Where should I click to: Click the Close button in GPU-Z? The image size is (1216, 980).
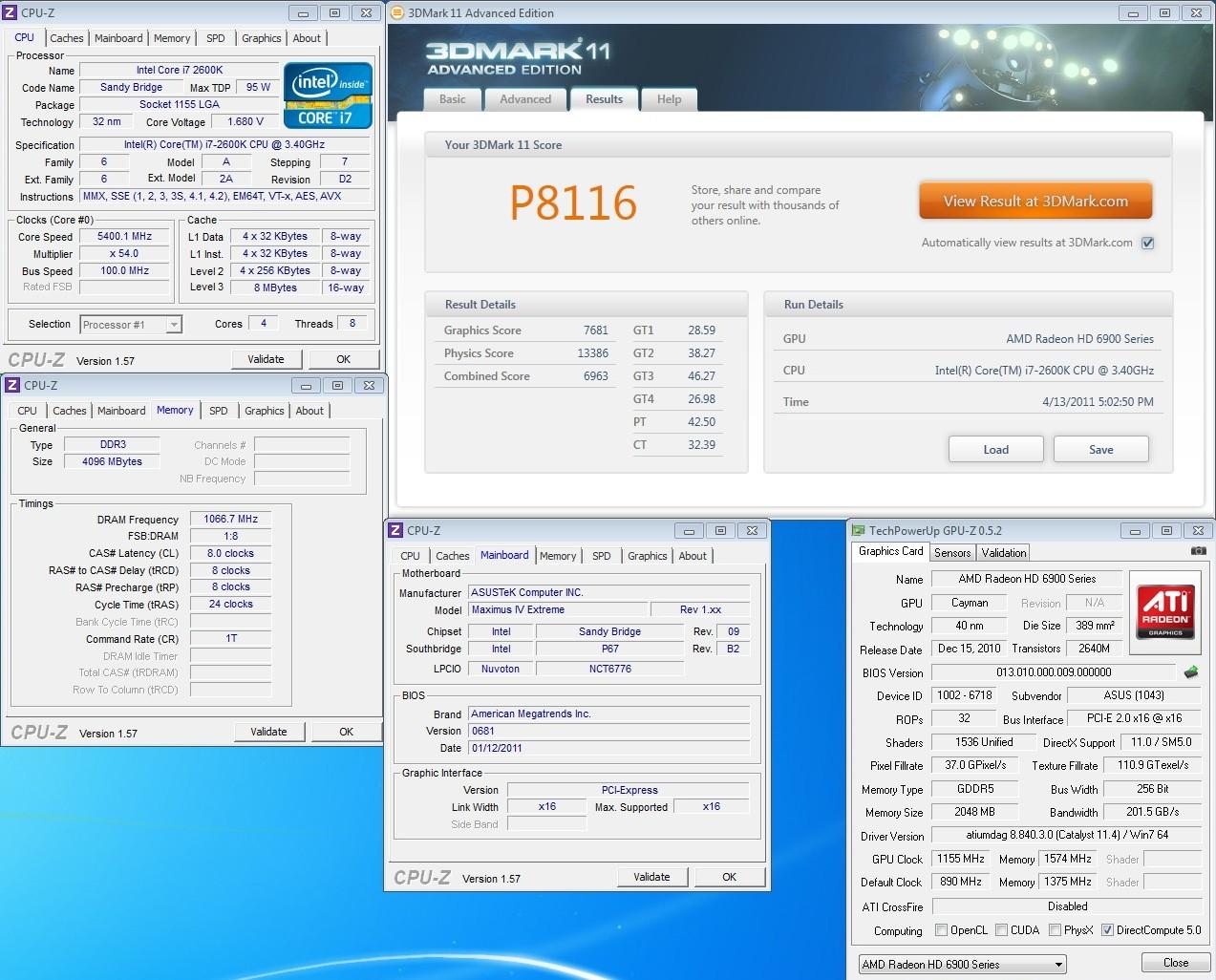1176,963
